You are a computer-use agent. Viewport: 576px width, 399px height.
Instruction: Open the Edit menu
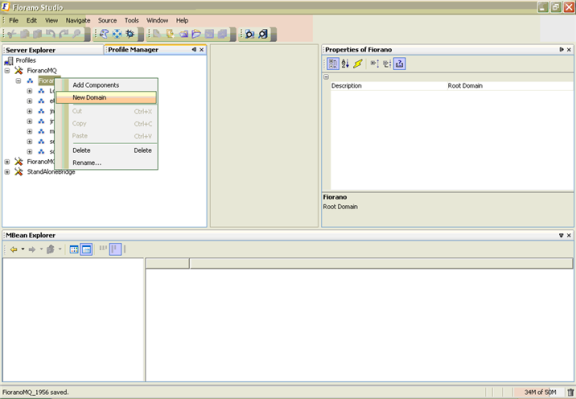coord(32,21)
